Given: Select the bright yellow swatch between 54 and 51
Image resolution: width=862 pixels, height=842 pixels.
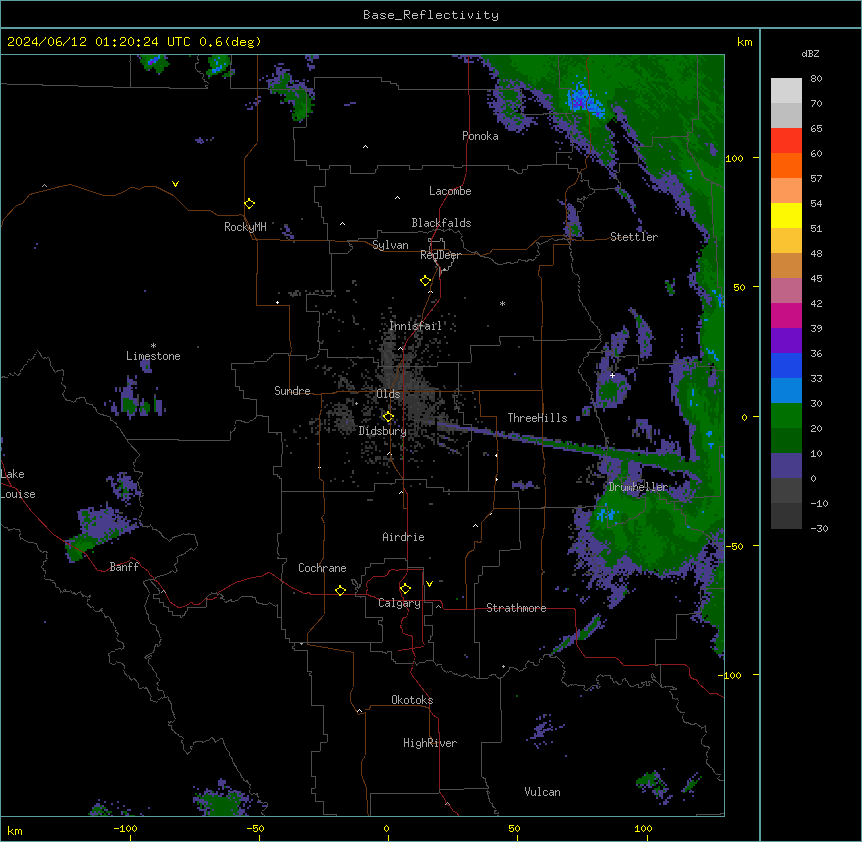Looking at the screenshot, I should click(786, 215).
